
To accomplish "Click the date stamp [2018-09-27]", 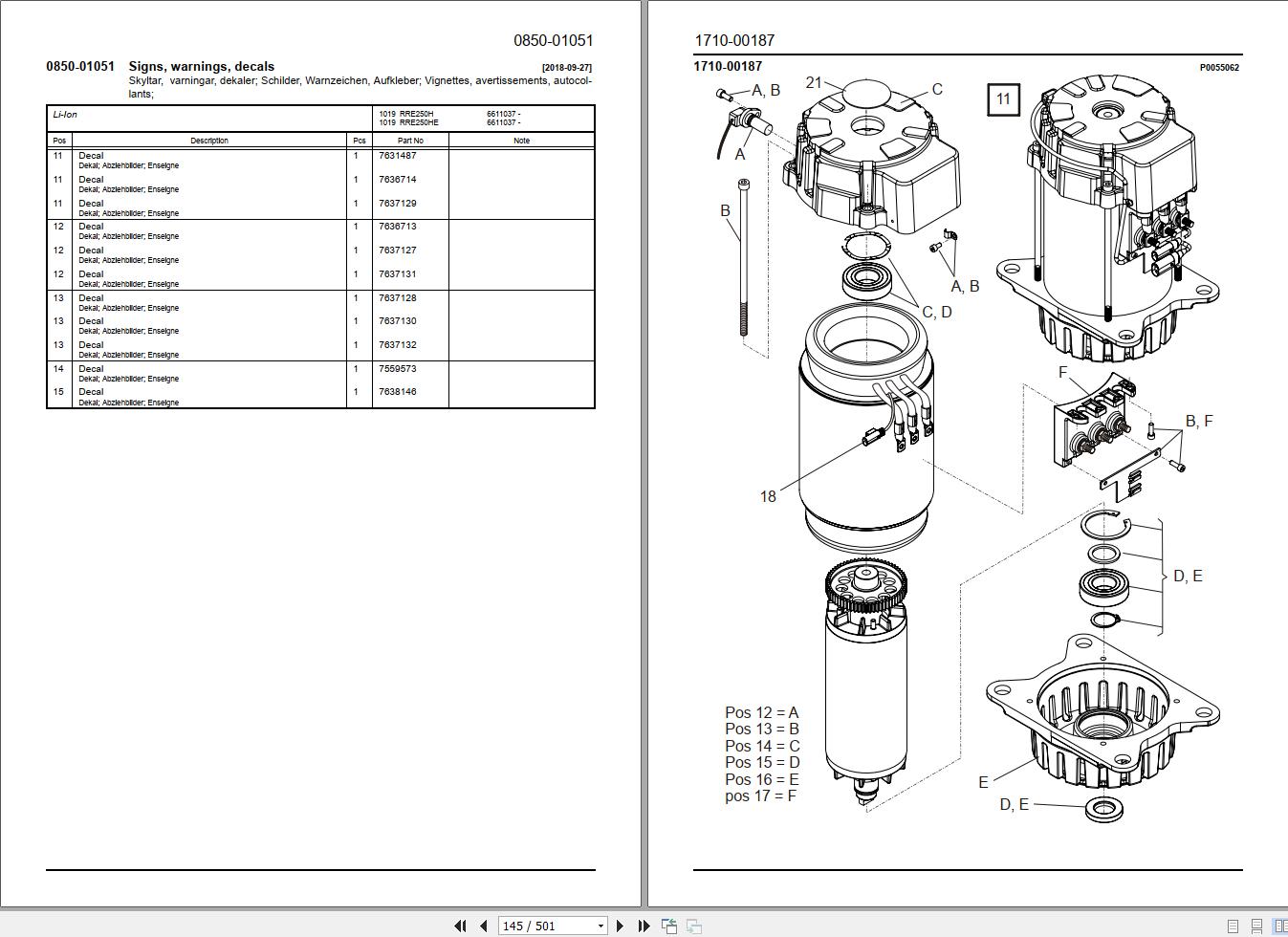I will point(567,68).
